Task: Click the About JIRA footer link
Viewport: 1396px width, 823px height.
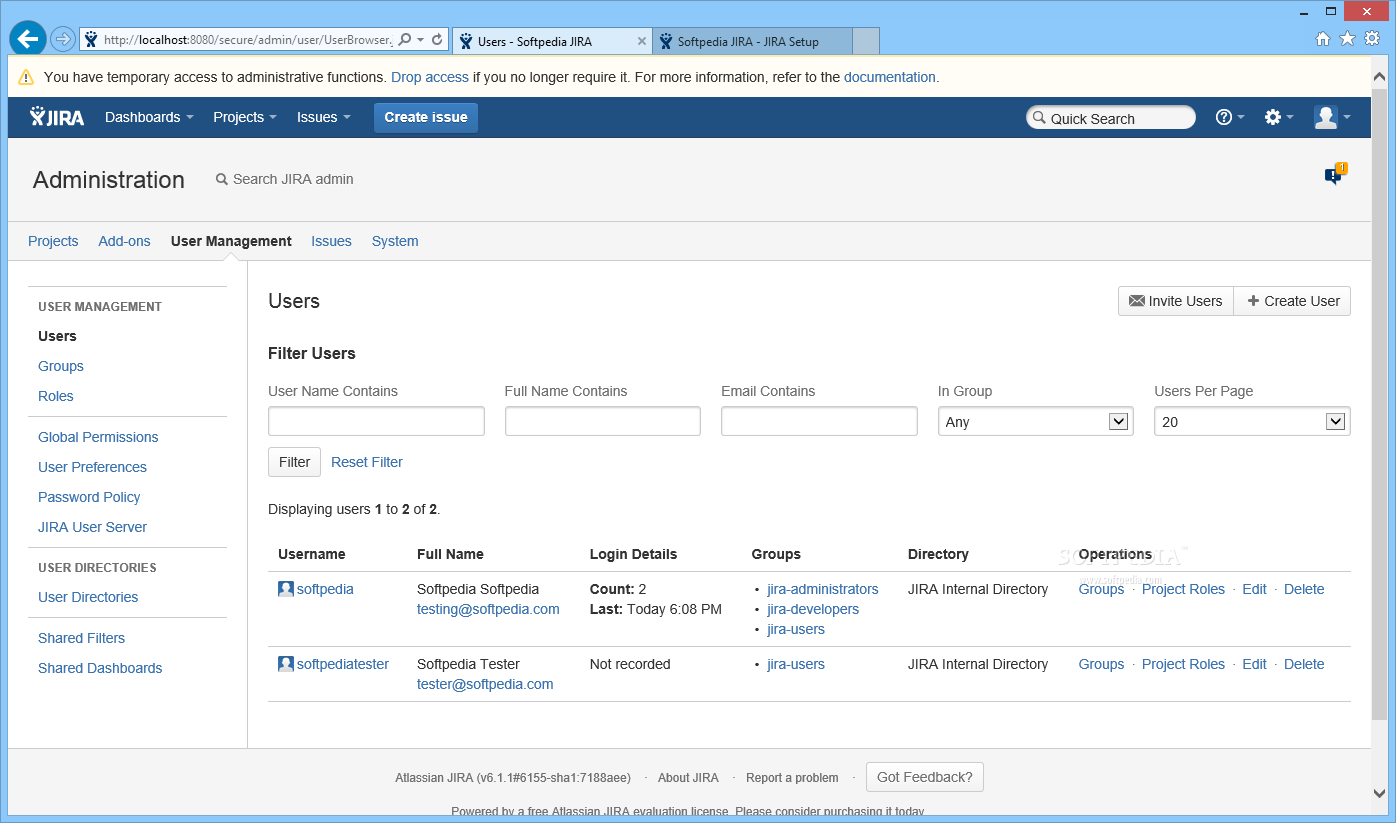Action: (688, 777)
